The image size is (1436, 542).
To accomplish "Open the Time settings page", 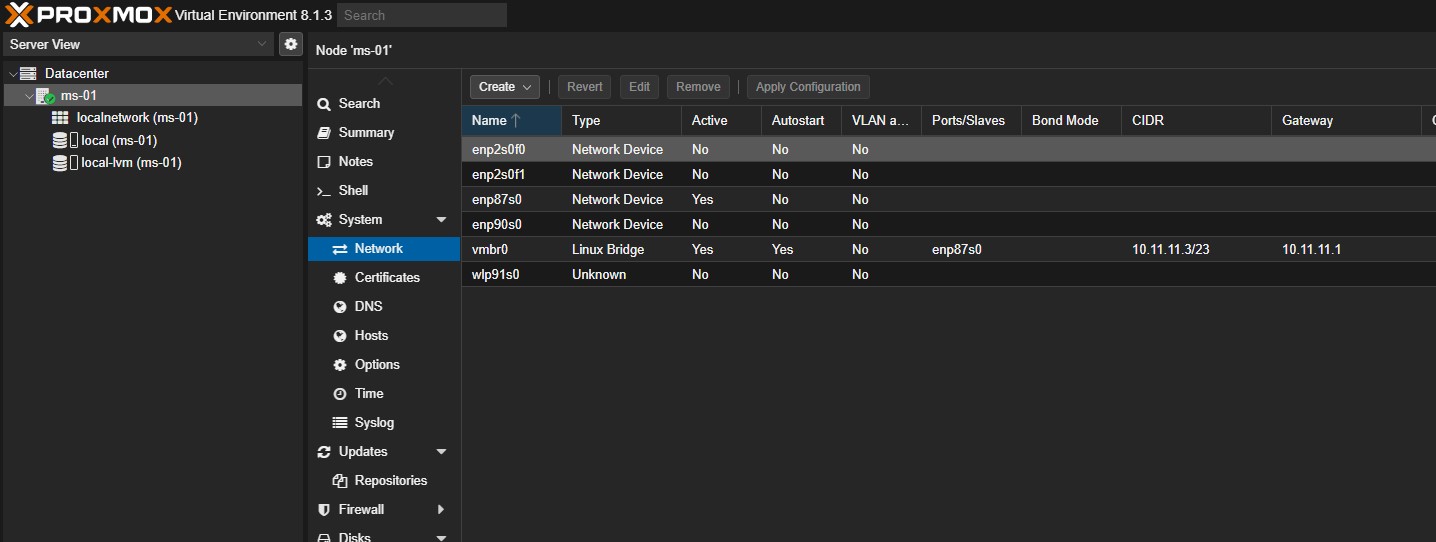I will coord(369,393).
